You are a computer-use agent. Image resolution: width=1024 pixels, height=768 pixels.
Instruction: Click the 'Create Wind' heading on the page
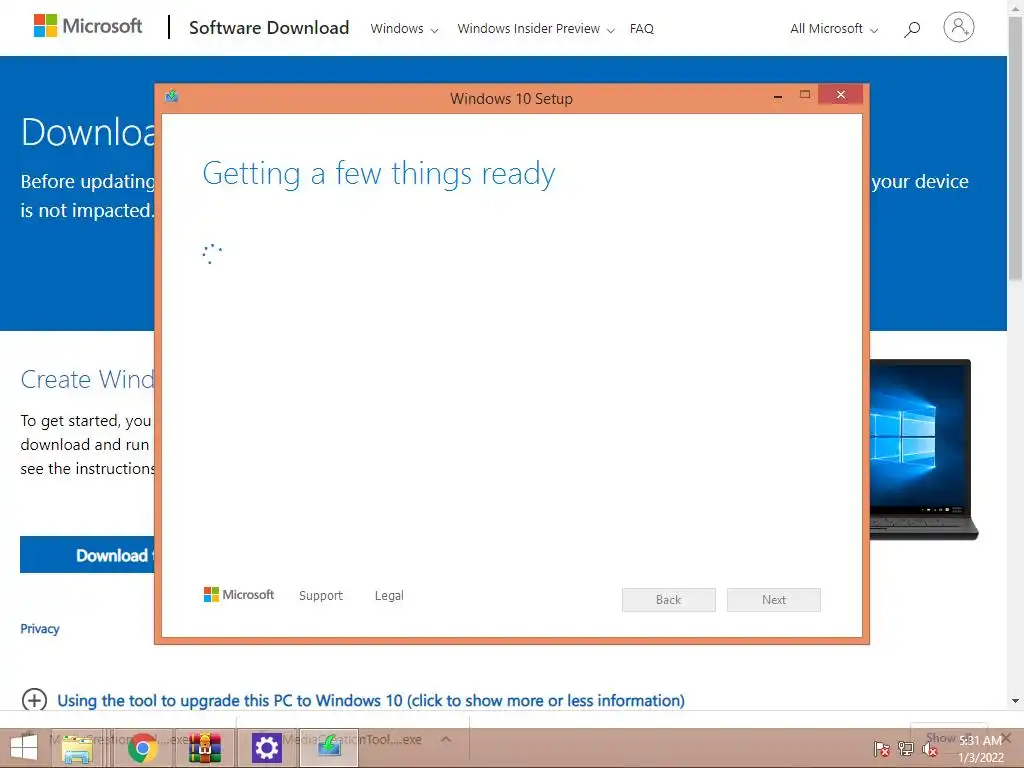(88, 379)
